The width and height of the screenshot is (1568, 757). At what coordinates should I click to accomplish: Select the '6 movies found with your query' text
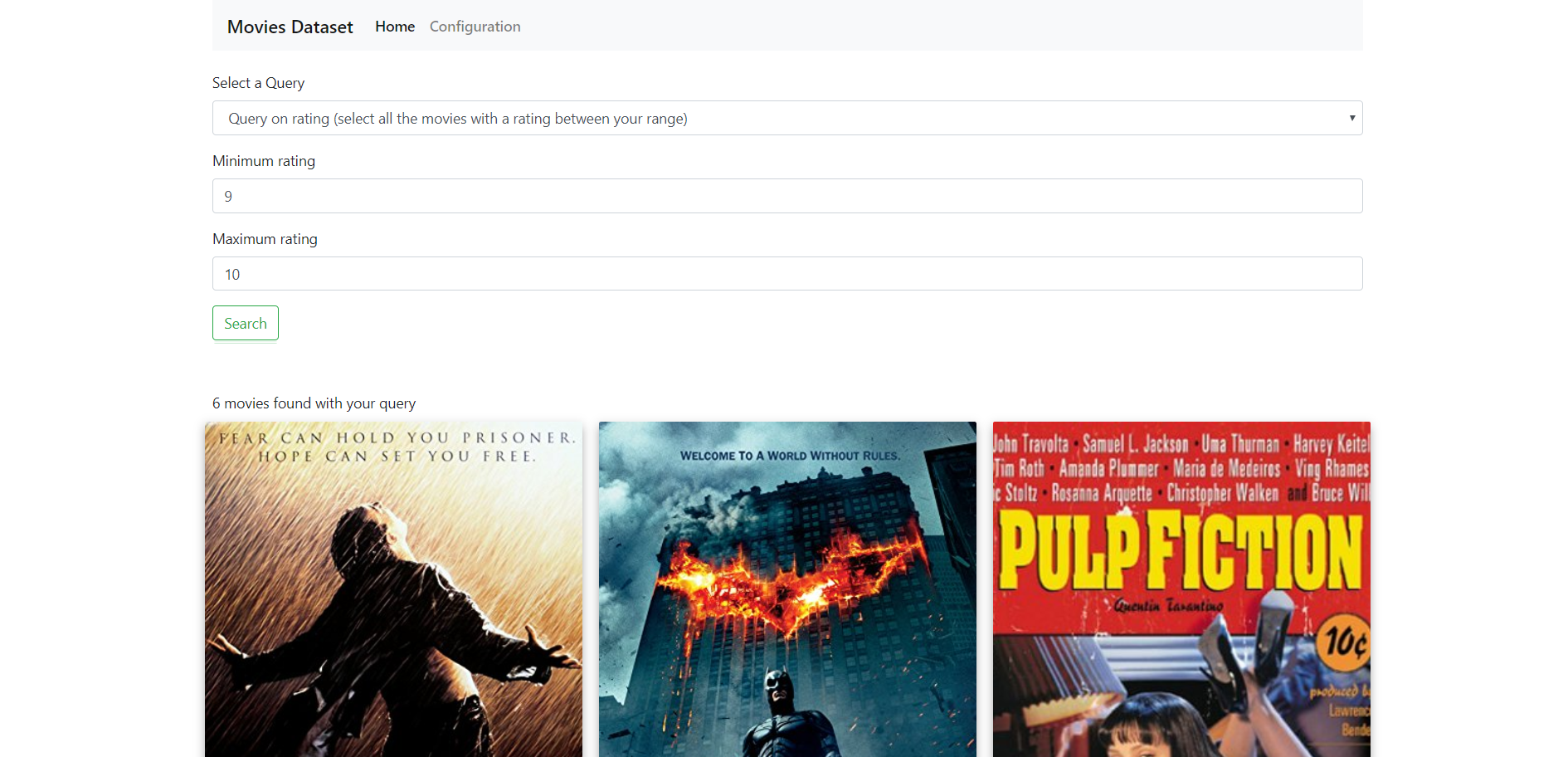tap(314, 403)
